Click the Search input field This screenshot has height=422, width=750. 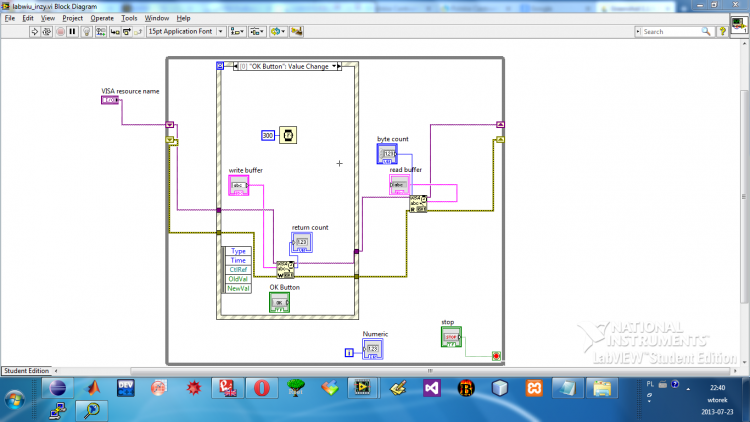tap(673, 32)
